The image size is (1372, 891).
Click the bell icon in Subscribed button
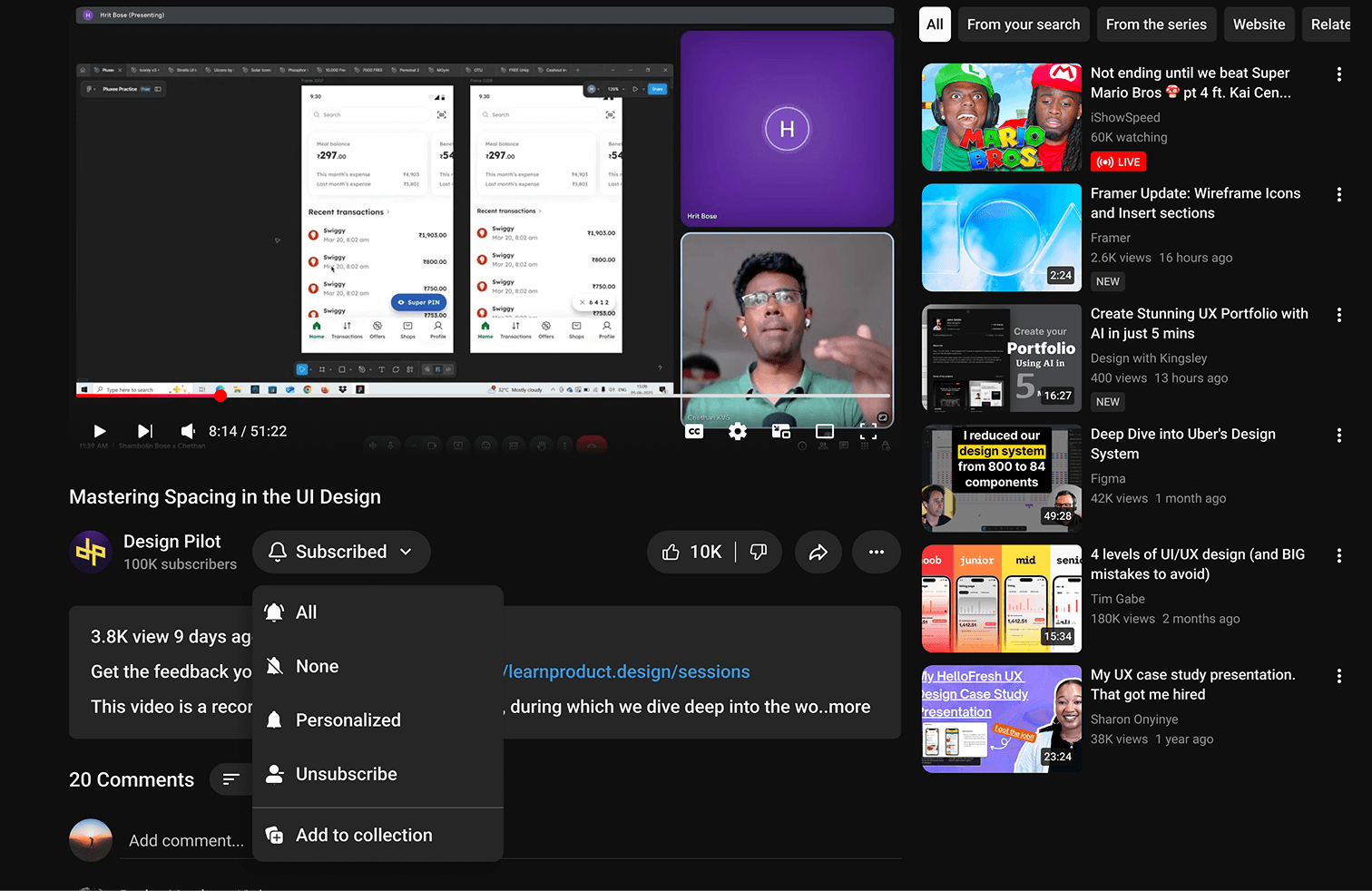[x=278, y=552]
